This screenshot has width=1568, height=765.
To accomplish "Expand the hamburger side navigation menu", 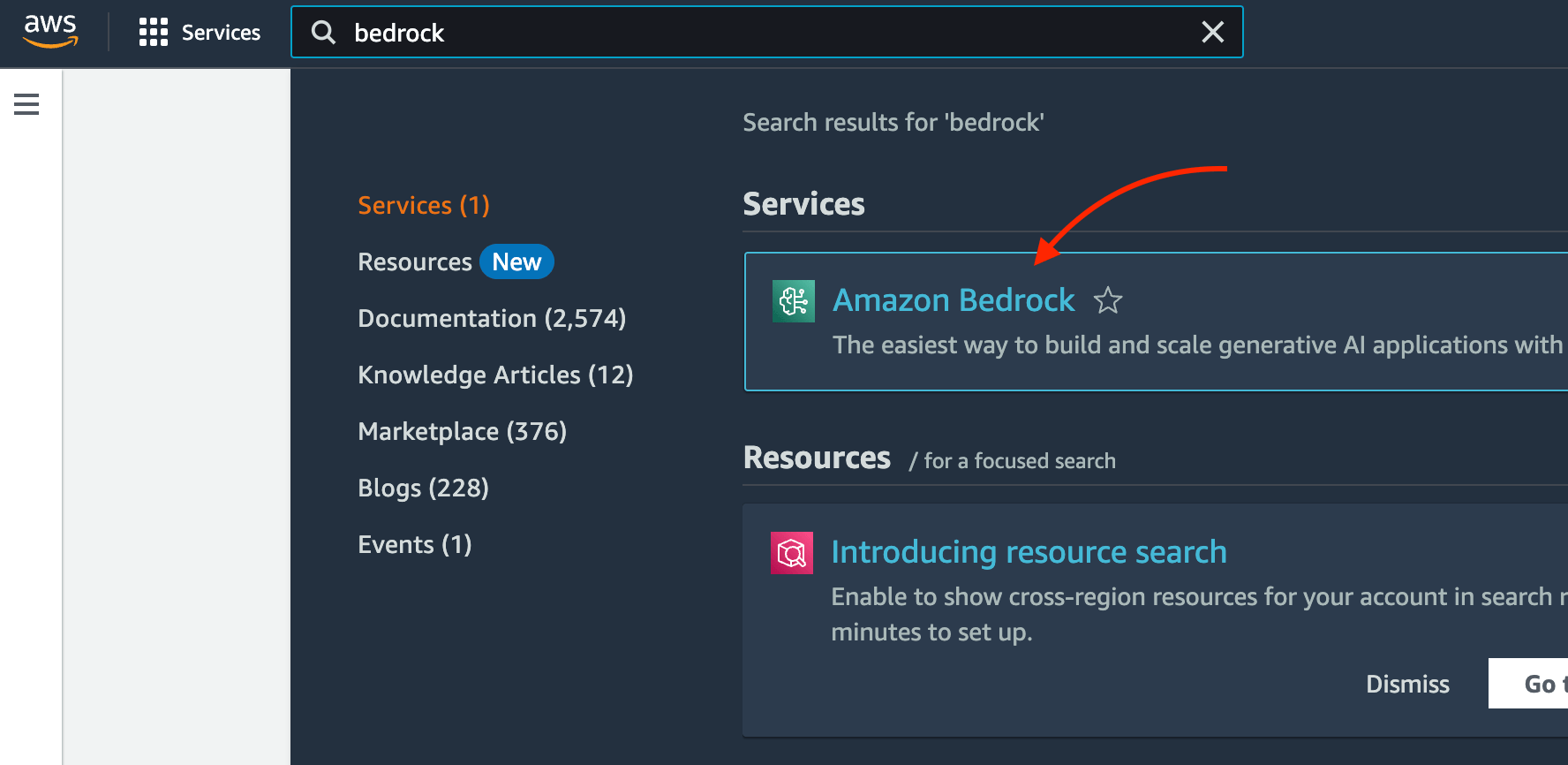I will 26,104.
